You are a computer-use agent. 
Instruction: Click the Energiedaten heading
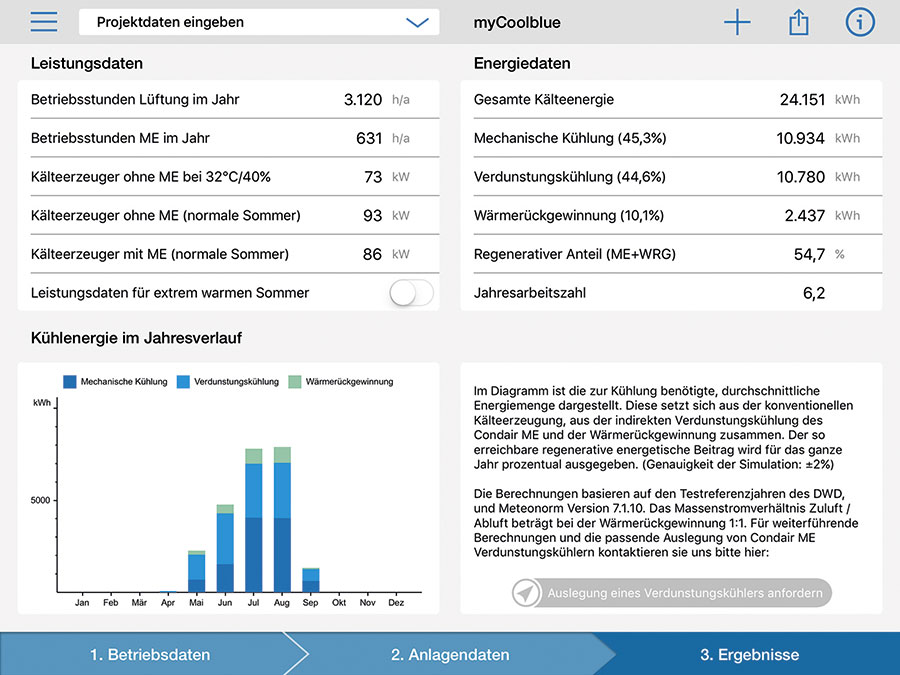point(522,63)
